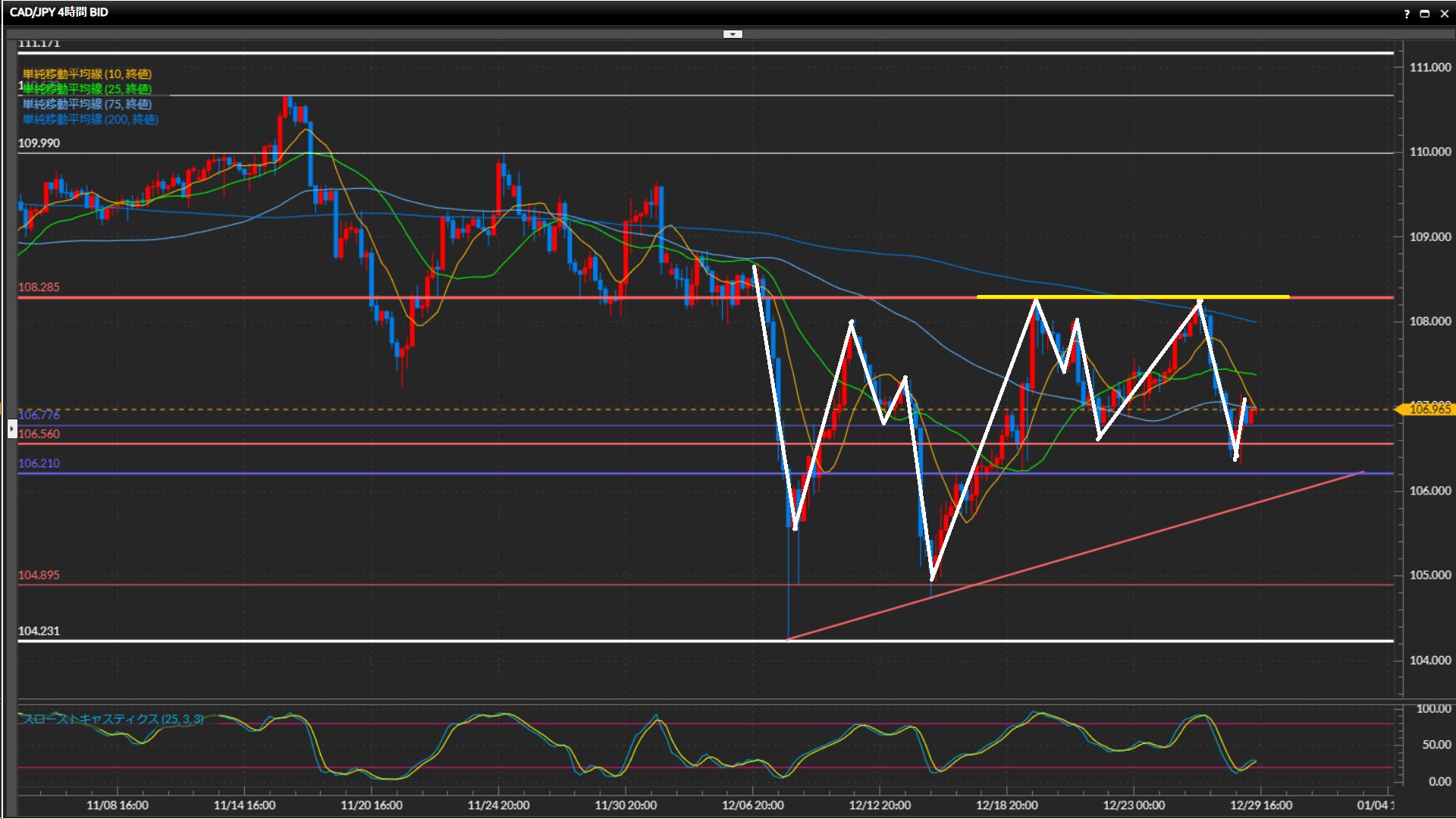Image resolution: width=1456 pixels, height=819 pixels.
Task: Click the 108.285 horizontal line label
Action: pyautogui.click(x=39, y=287)
